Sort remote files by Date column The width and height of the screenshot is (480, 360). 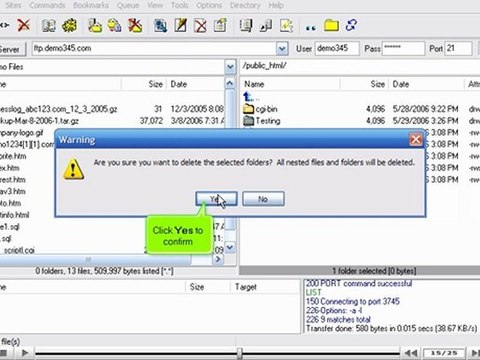click(x=427, y=84)
